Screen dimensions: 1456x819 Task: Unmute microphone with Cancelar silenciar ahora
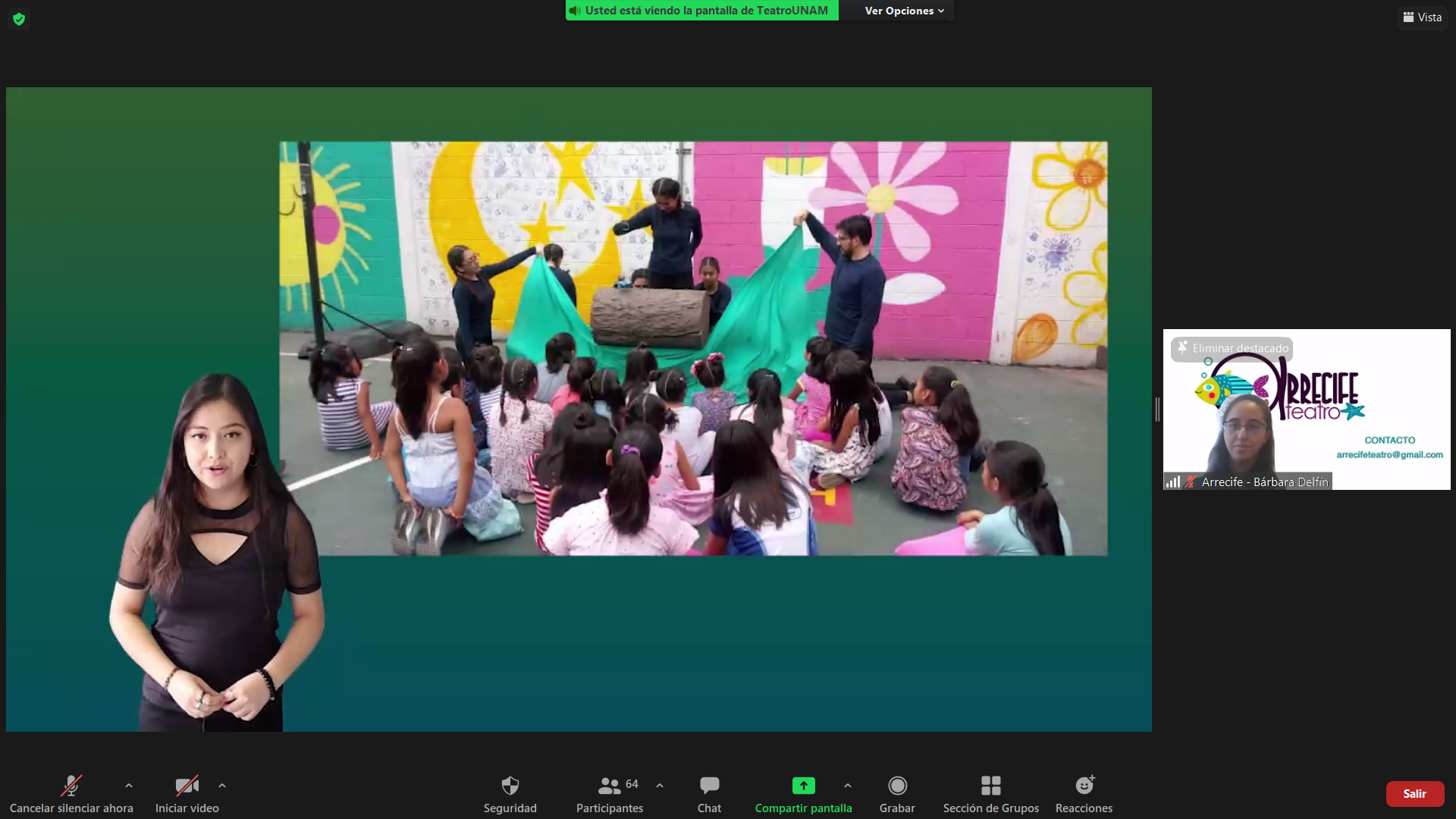(71, 793)
